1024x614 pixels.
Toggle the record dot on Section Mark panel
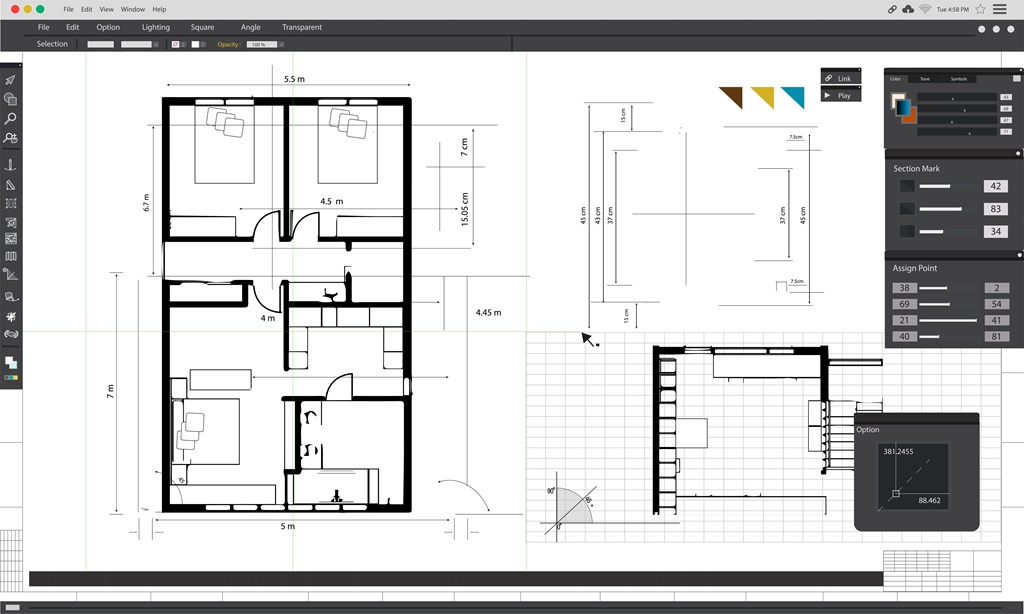click(x=1017, y=152)
